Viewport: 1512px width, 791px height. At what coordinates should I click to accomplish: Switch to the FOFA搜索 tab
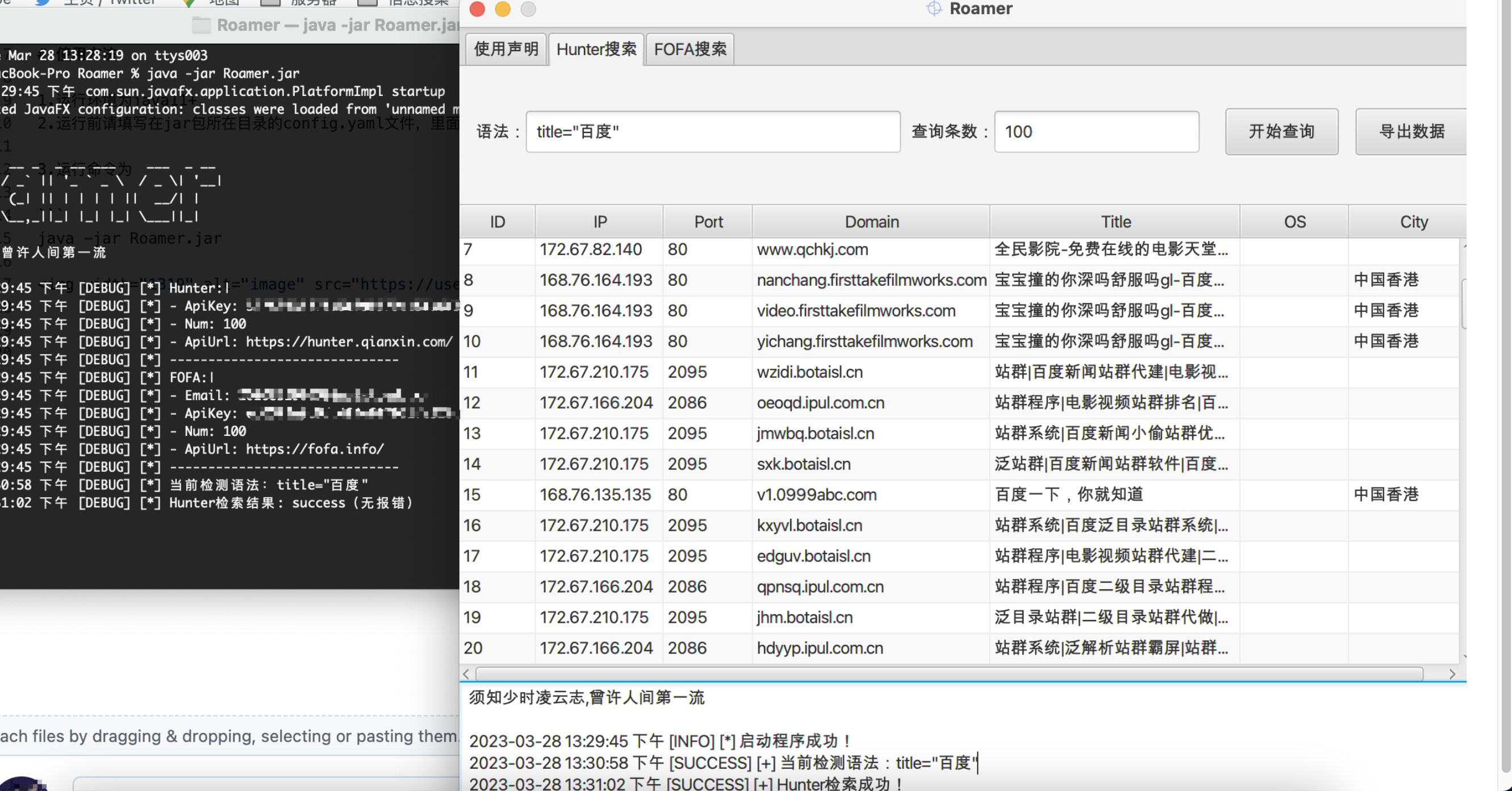click(x=690, y=49)
